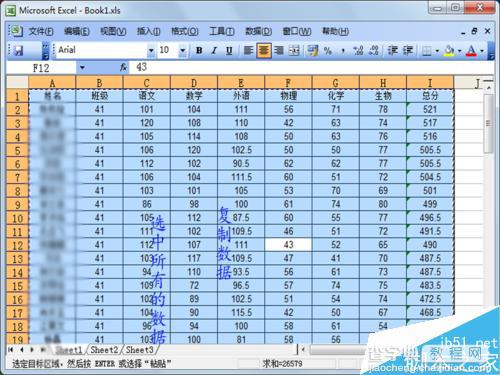Screen dimensions: 500x375
Task: Open the 文件(F) menu
Action: [x=41, y=32]
